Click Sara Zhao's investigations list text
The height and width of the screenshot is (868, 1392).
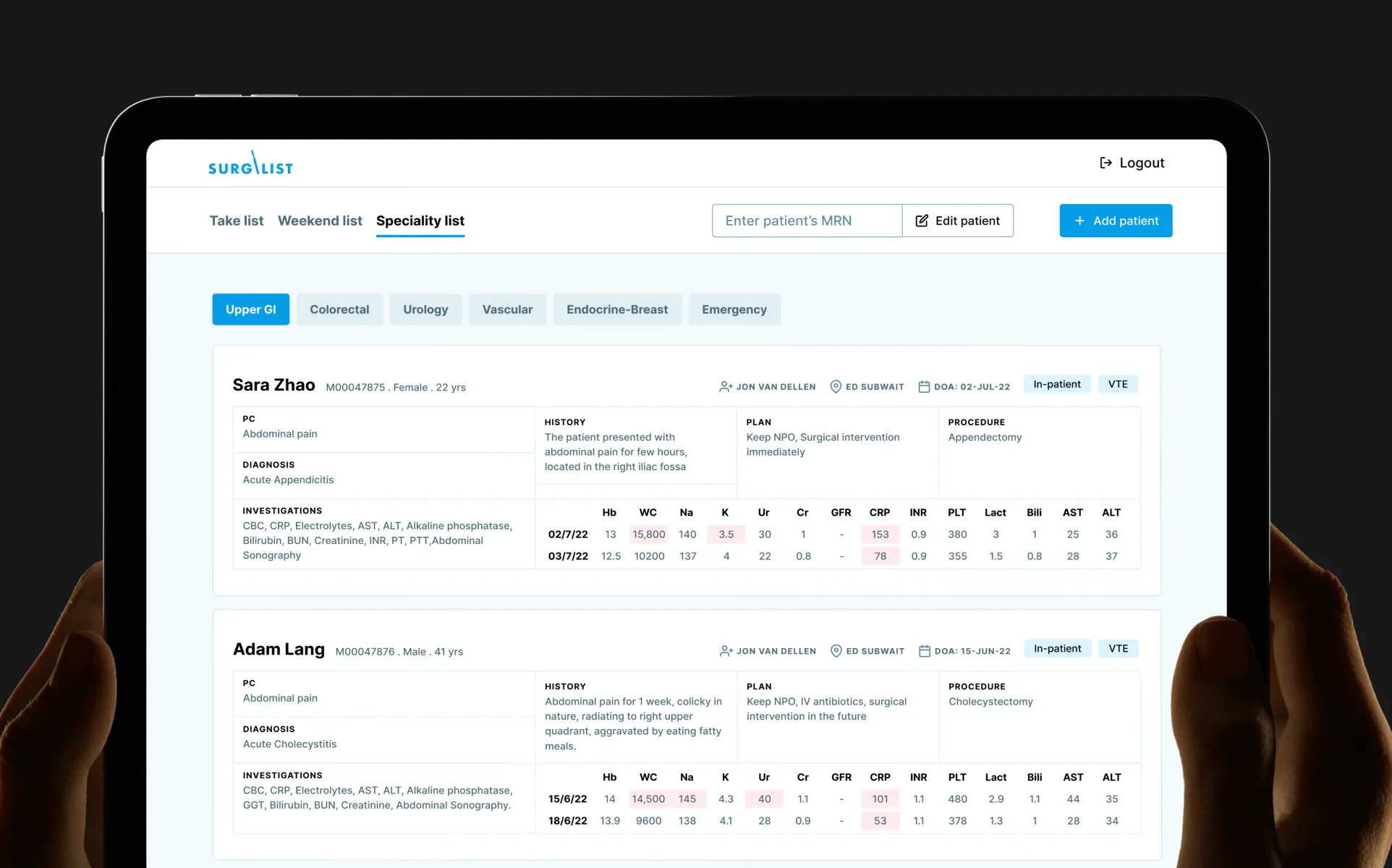377,540
